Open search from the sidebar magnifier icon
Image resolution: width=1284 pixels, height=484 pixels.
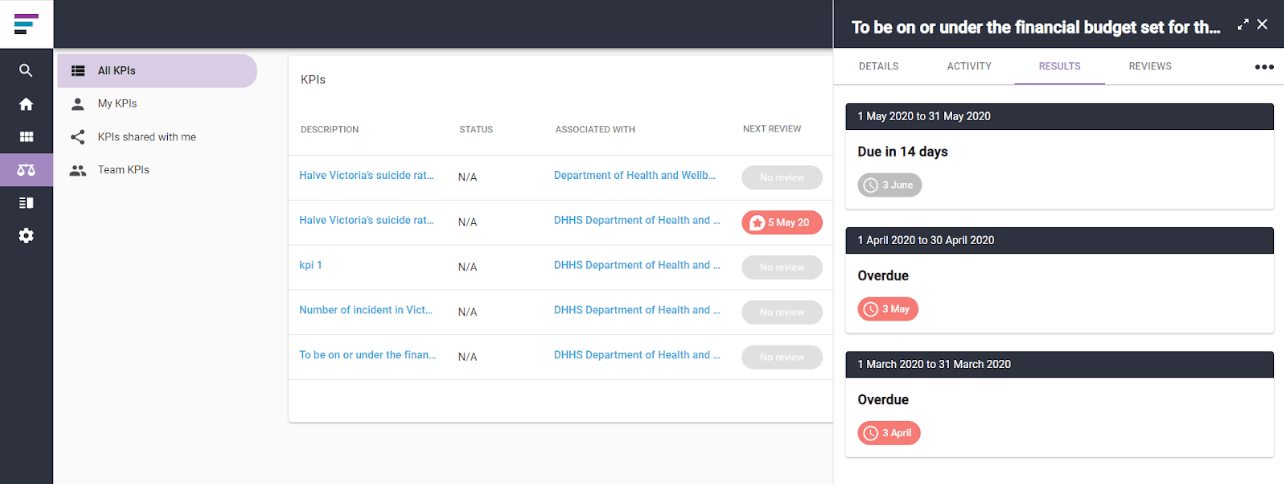click(26, 71)
